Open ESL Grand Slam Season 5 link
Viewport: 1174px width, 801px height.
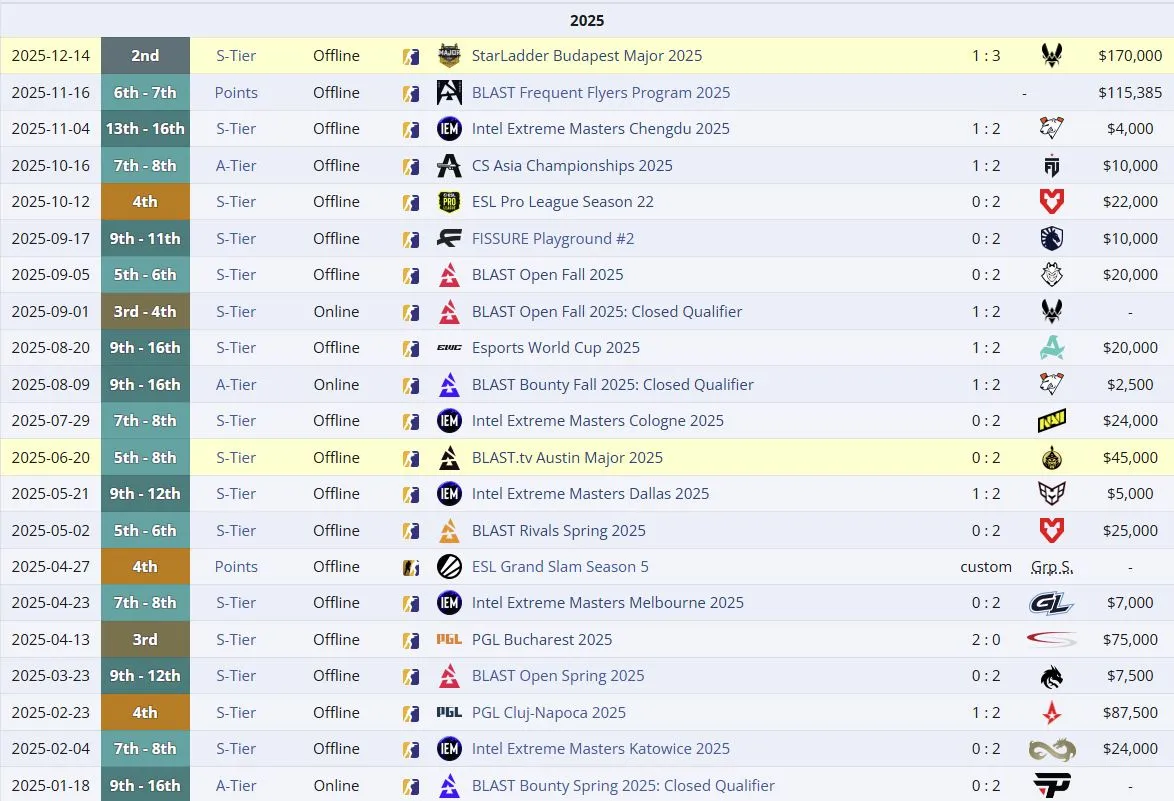pyautogui.click(x=560, y=567)
